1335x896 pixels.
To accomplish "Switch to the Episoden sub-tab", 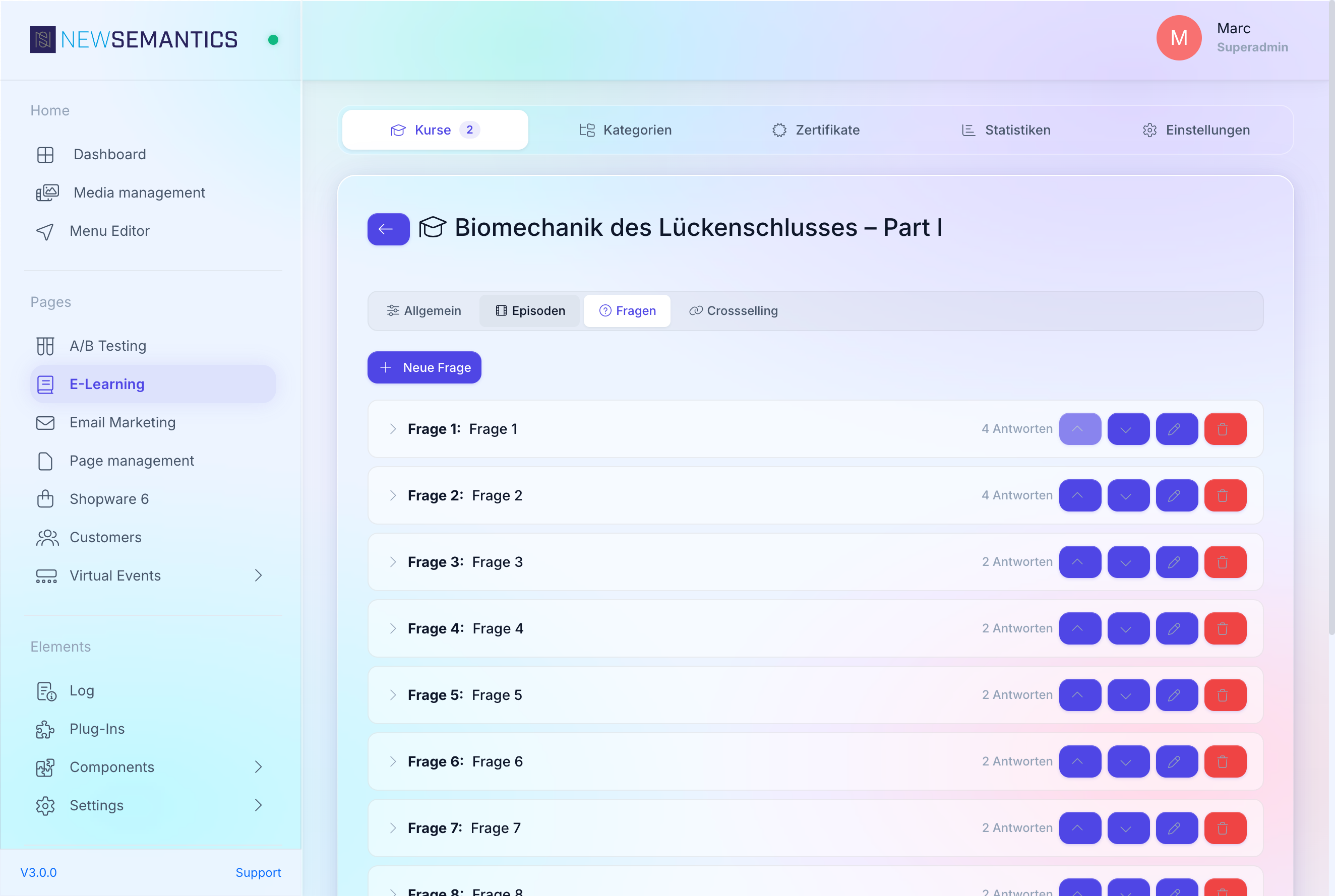I will pyautogui.click(x=529, y=311).
